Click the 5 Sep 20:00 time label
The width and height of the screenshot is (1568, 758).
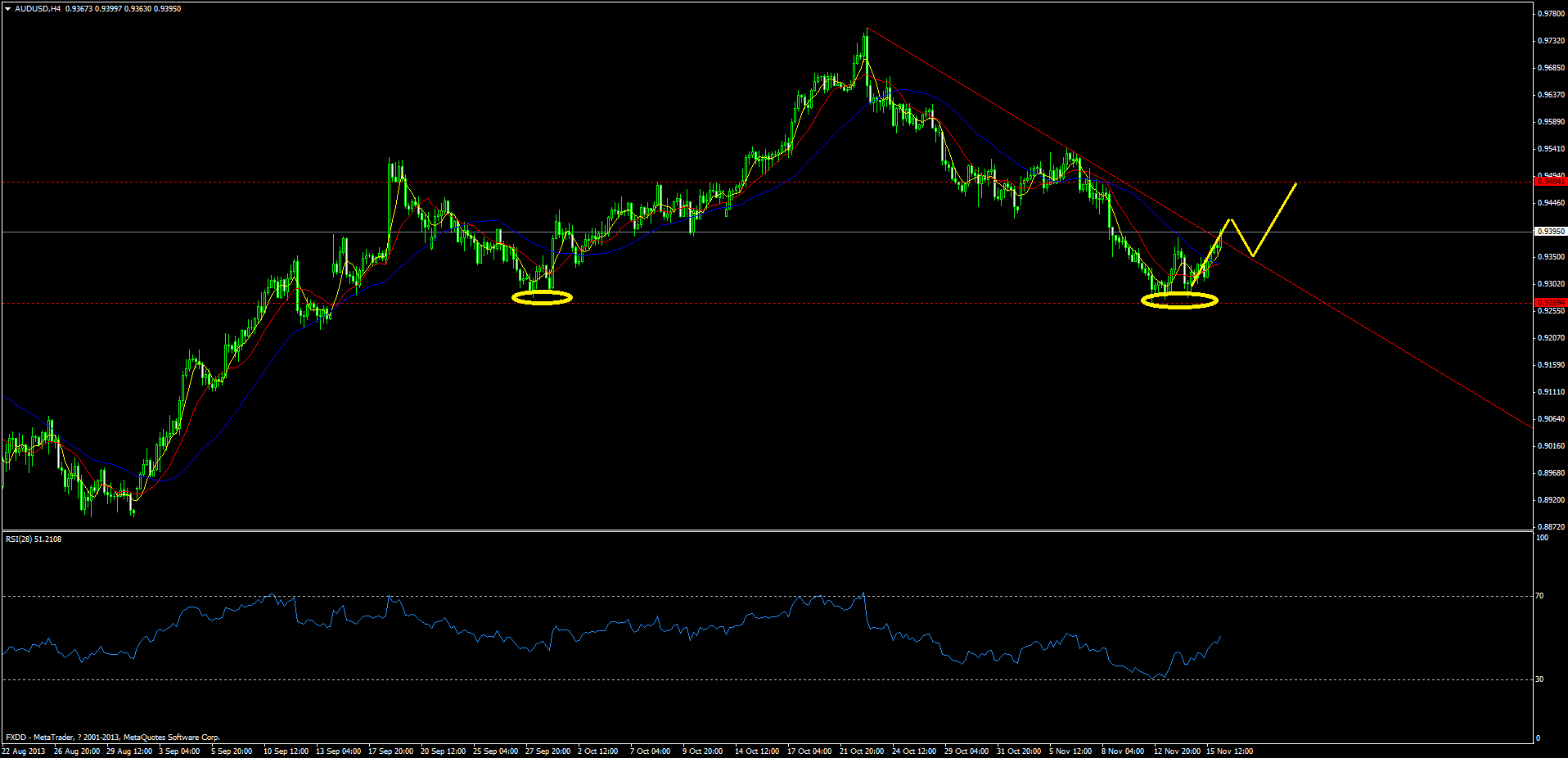pos(232,751)
